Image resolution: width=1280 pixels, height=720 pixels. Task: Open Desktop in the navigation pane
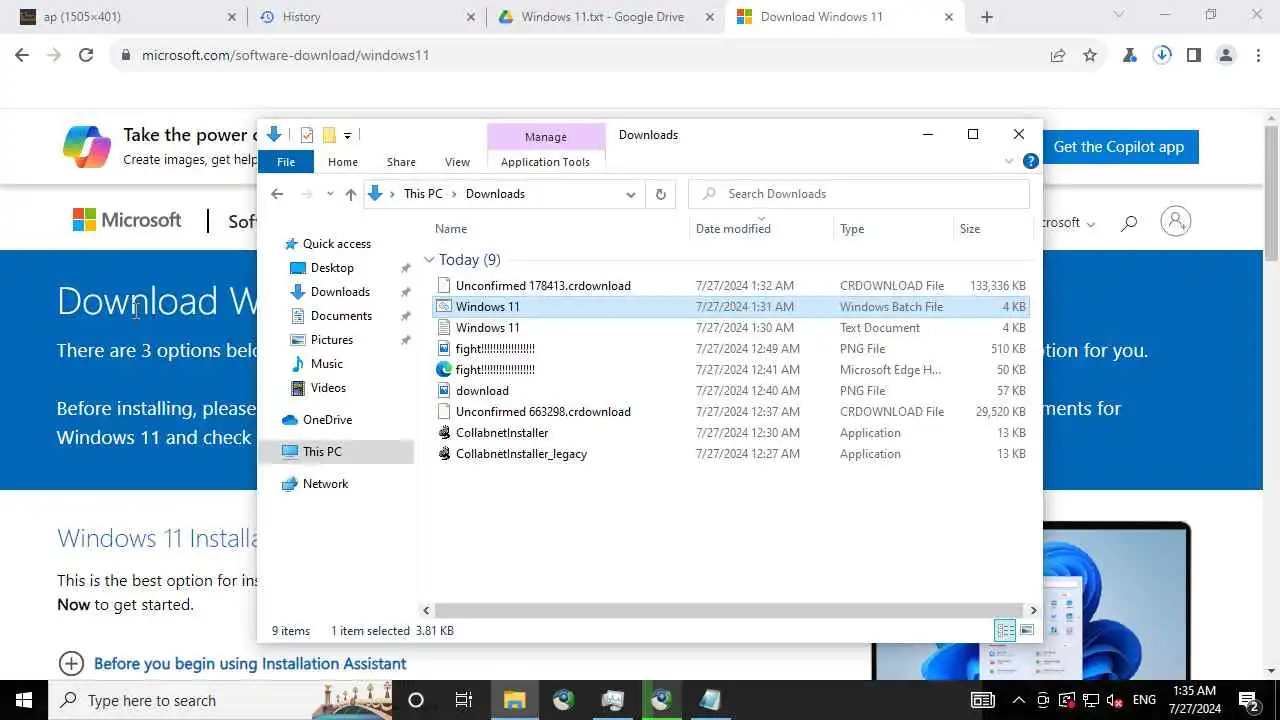point(332,268)
